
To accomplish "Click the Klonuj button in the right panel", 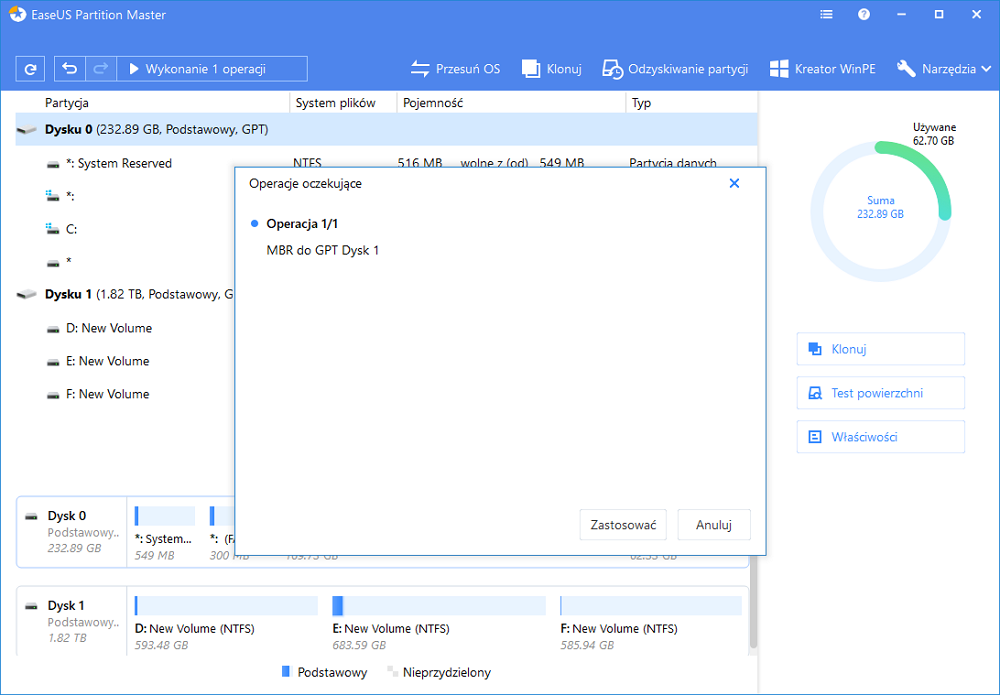I will (880, 349).
